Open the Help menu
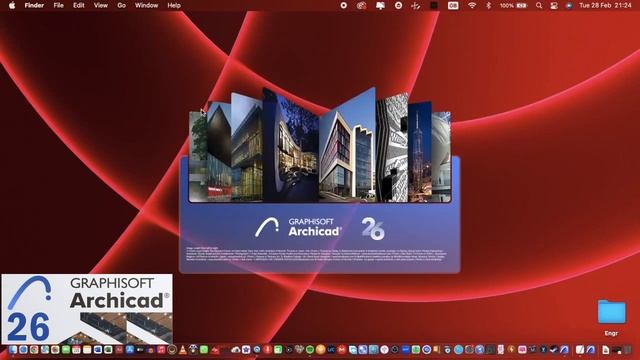 click(x=174, y=5)
